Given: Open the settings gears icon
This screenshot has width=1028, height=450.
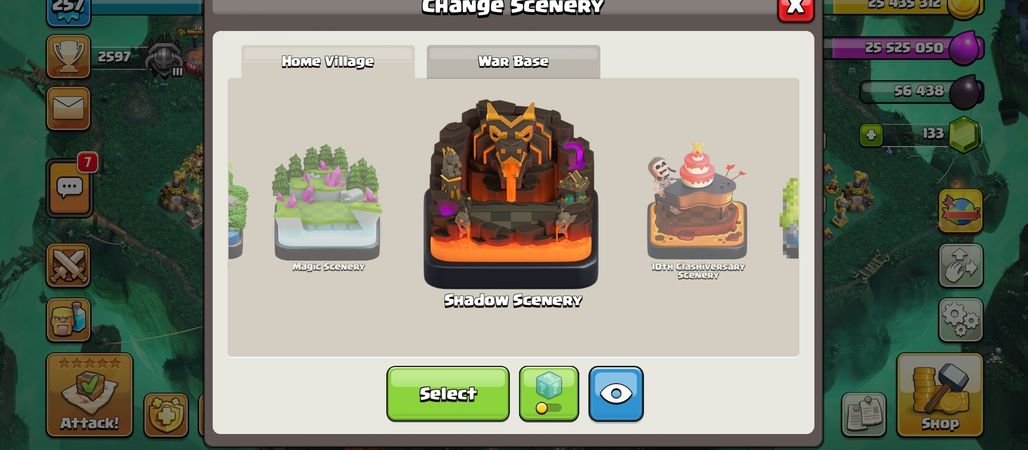Looking at the screenshot, I should pyautogui.click(x=960, y=319).
